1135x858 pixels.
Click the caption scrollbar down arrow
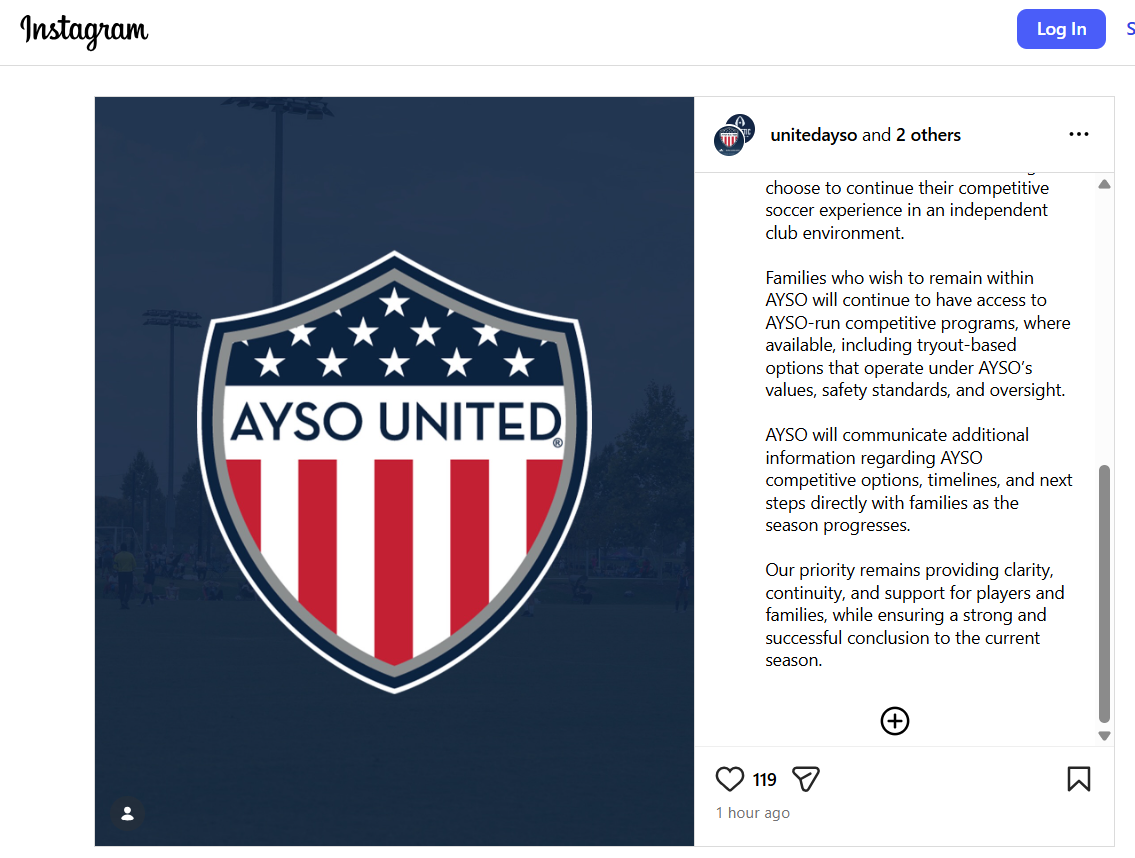(x=1104, y=735)
